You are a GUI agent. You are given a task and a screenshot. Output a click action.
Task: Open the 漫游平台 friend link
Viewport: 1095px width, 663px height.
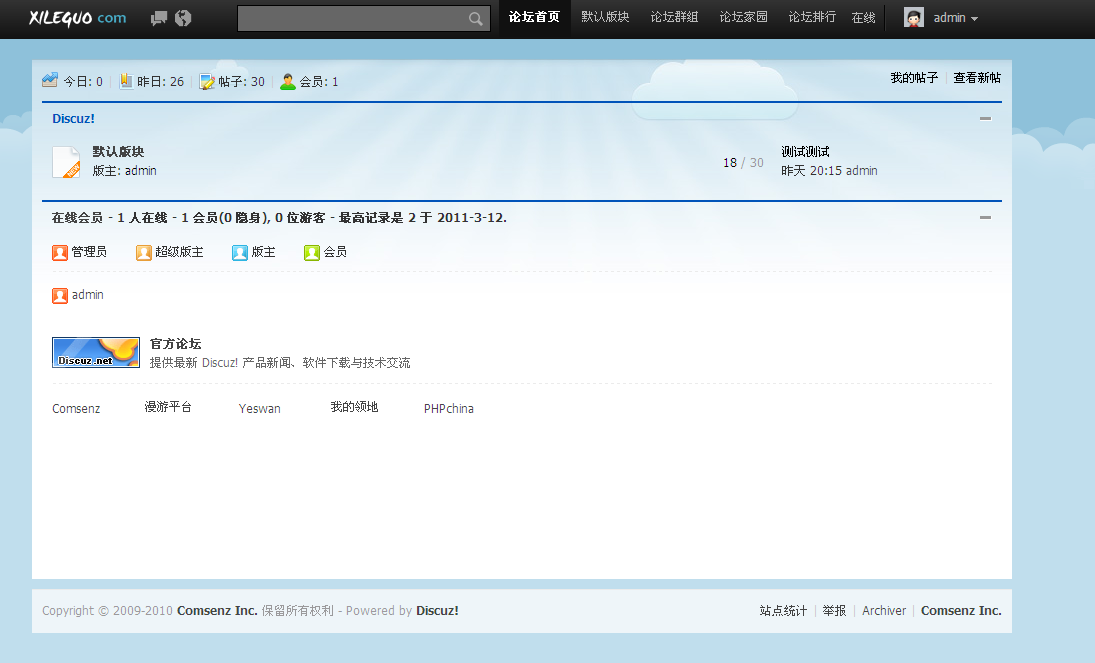(168, 407)
